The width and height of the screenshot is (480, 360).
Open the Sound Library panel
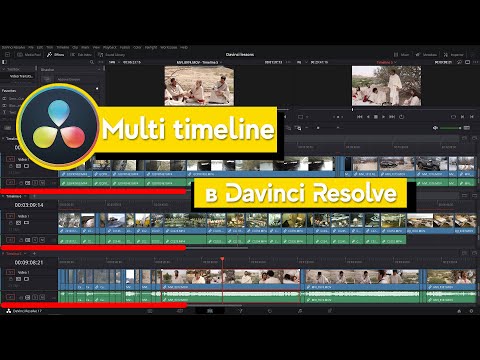(x=111, y=55)
